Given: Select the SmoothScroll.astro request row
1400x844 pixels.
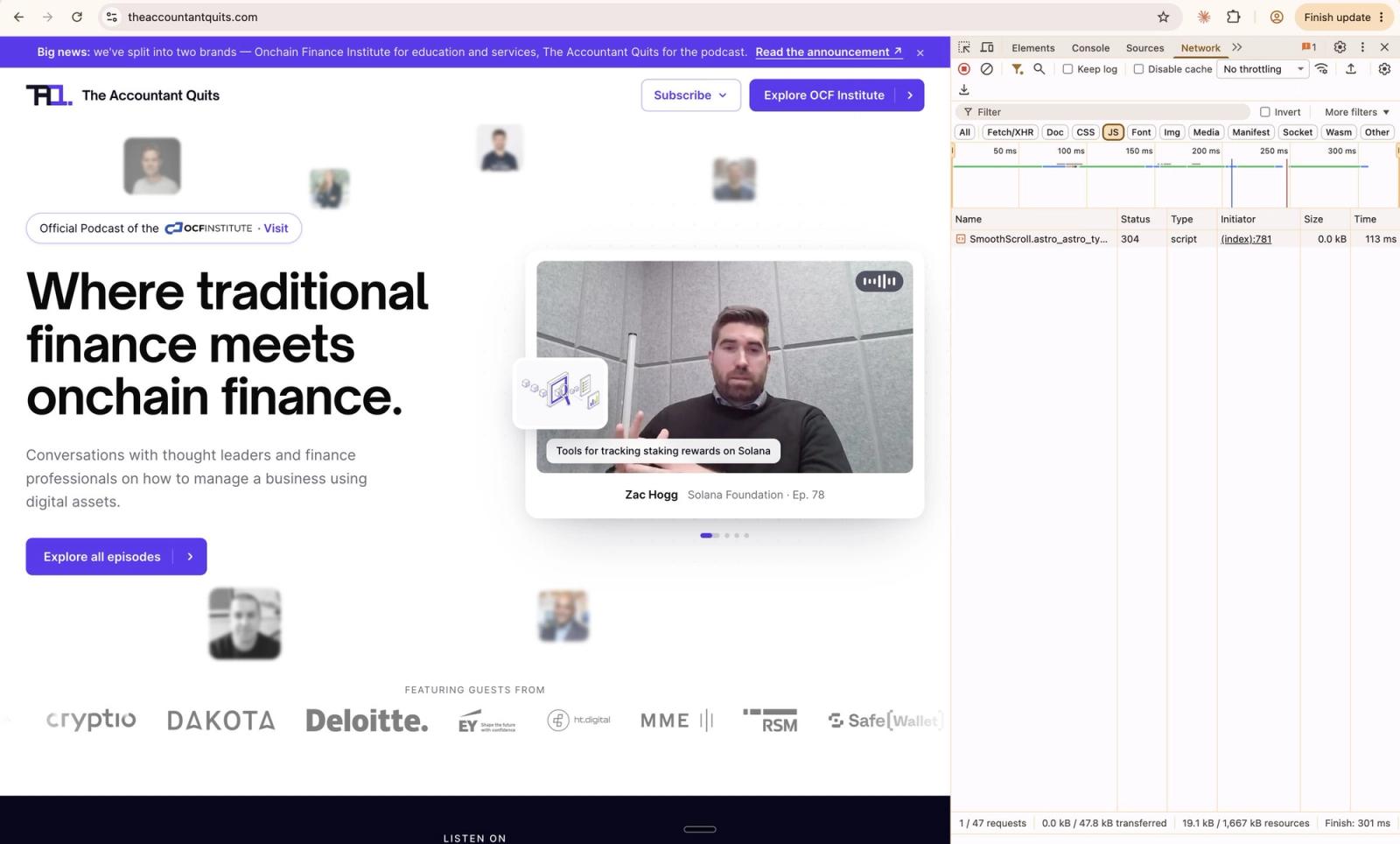Looking at the screenshot, I should (1175, 239).
